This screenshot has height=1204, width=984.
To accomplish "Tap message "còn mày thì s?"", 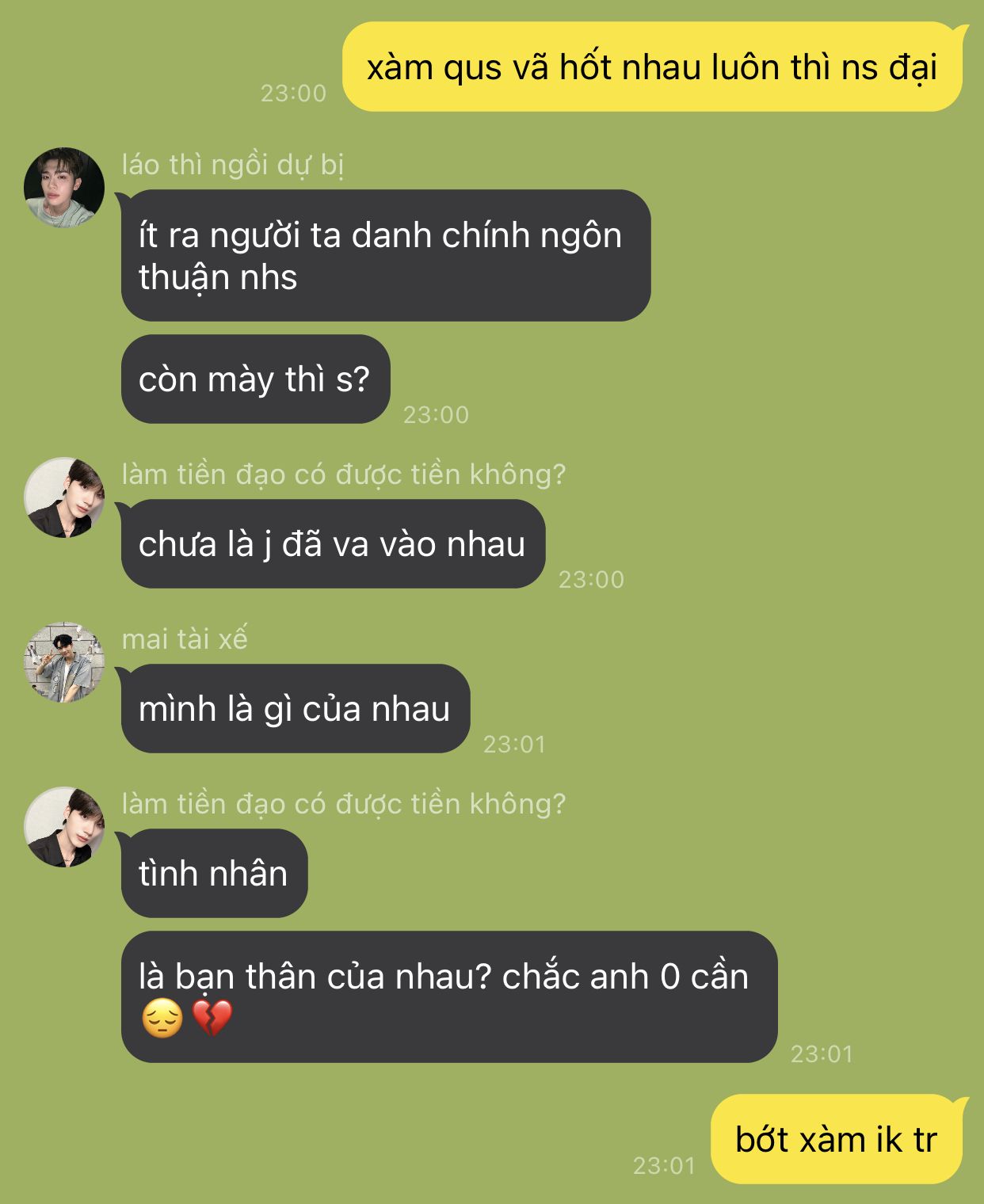I will pyautogui.click(x=254, y=379).
